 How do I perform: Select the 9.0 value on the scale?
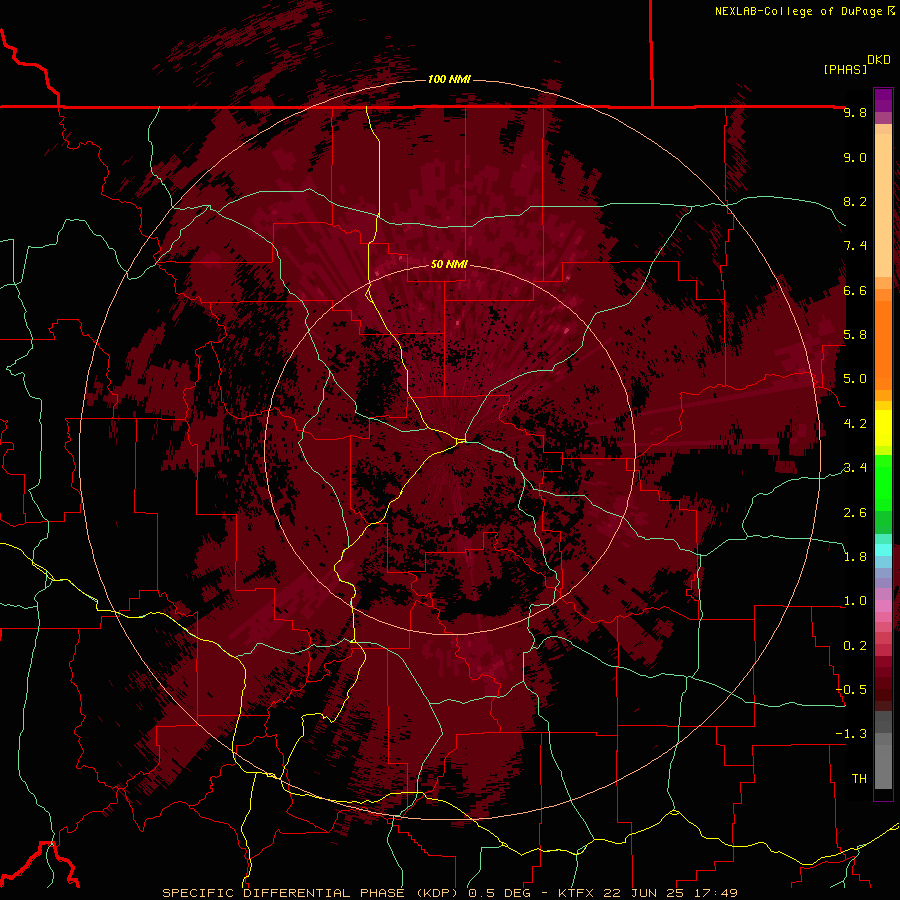(855, 157)
